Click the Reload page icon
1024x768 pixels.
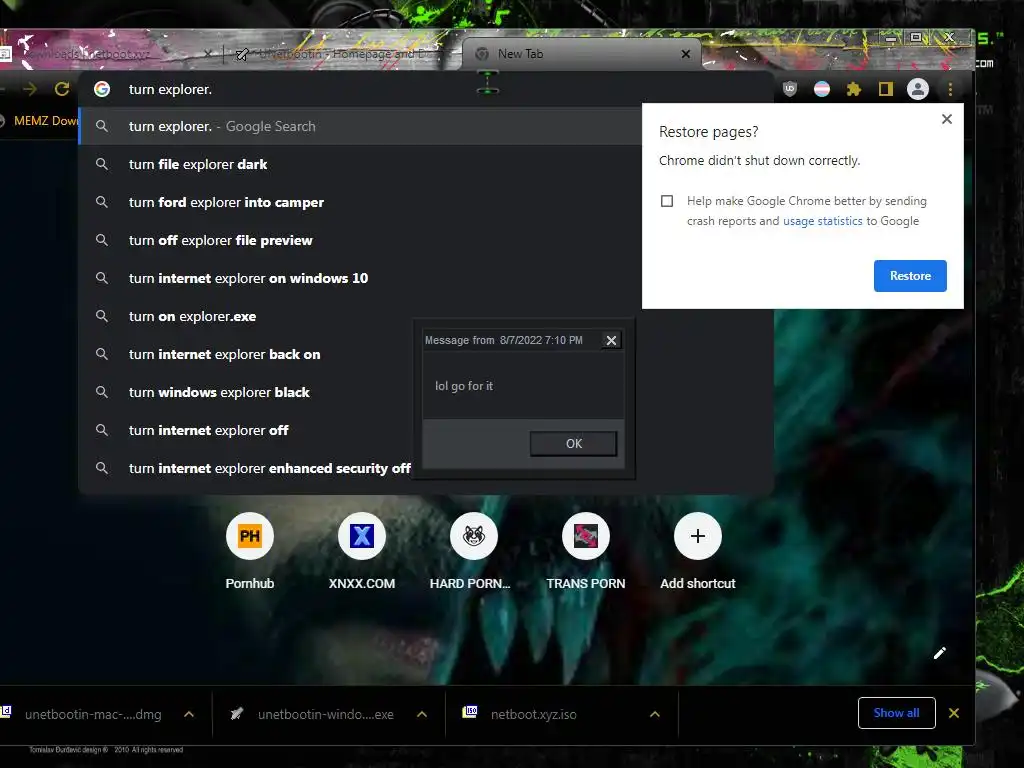[x=62, y=89]
